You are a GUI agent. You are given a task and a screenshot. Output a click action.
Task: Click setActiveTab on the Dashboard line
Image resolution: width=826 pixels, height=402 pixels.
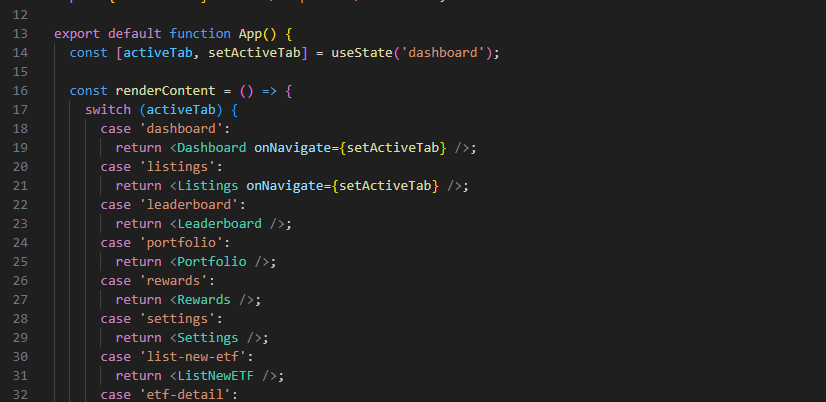point(392,148)
